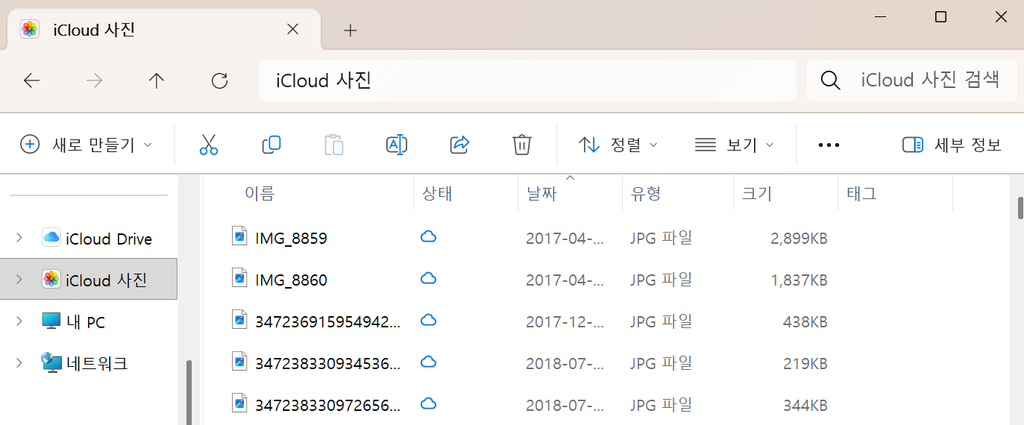This screenshot has height=425, width=1024.
Task: Click cloud status icon of 347238330934536 file
Action: [428, 362]
